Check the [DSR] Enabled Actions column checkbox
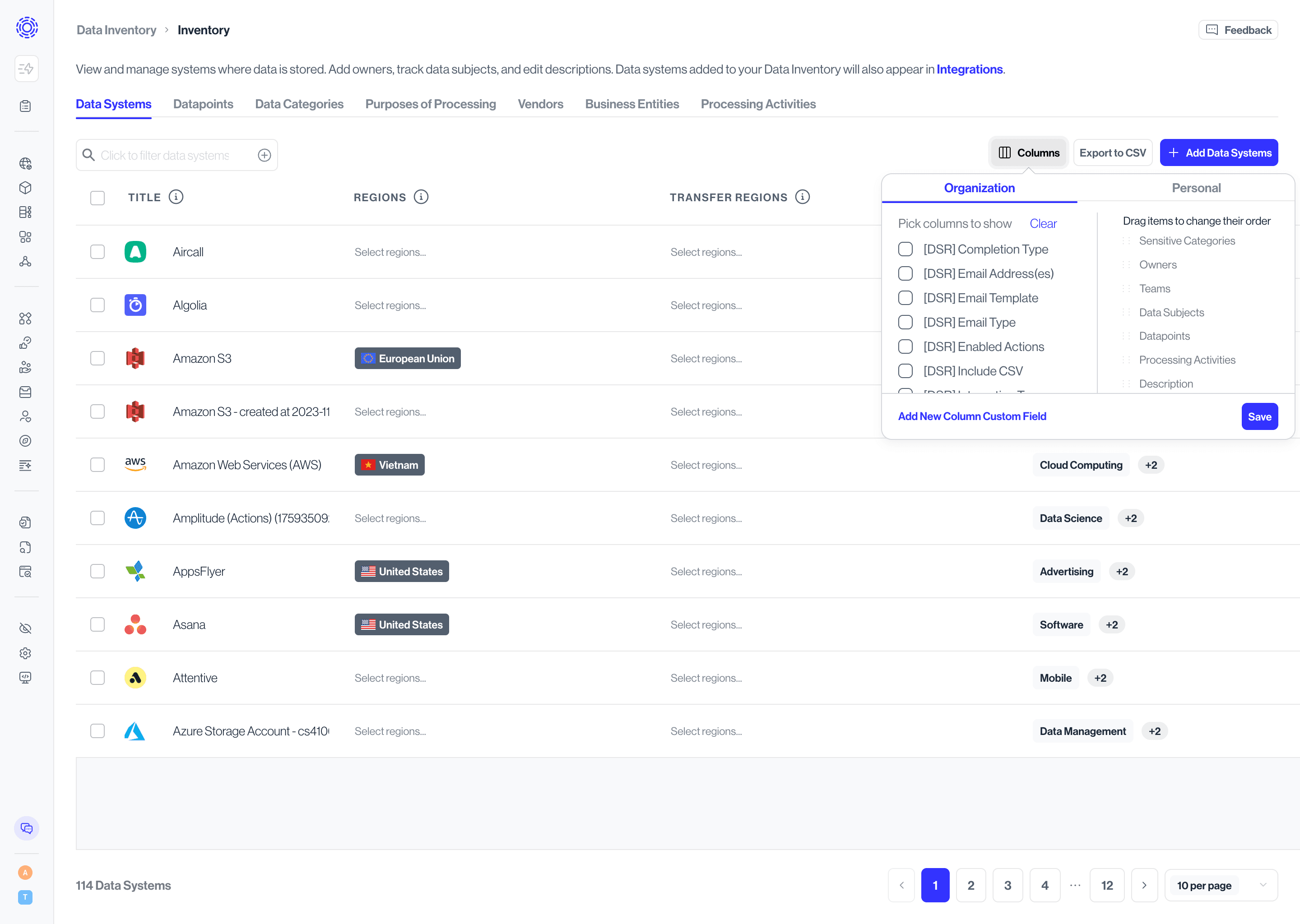Screen dimensions: 1300x924 pos(905,346)
